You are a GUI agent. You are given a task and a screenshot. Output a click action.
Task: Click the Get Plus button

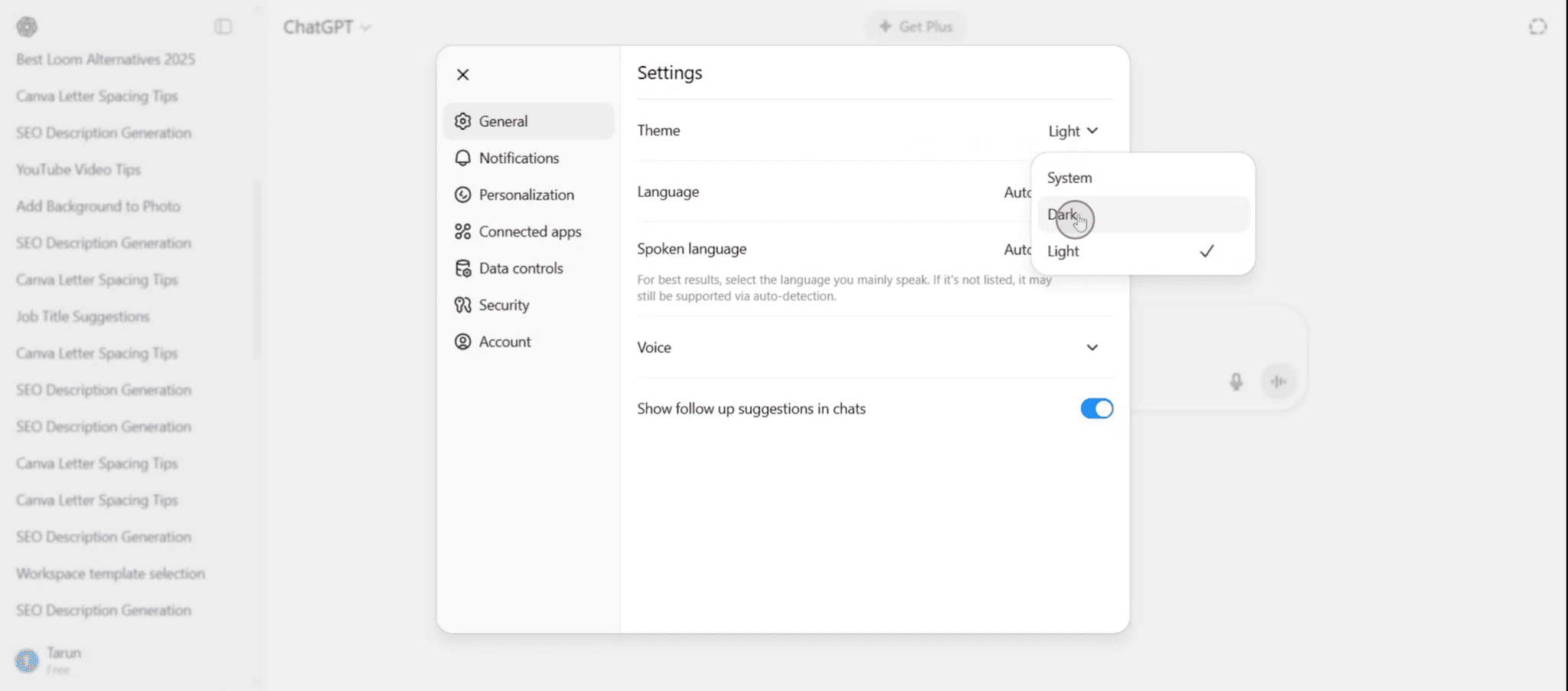(x=915, y=27)
